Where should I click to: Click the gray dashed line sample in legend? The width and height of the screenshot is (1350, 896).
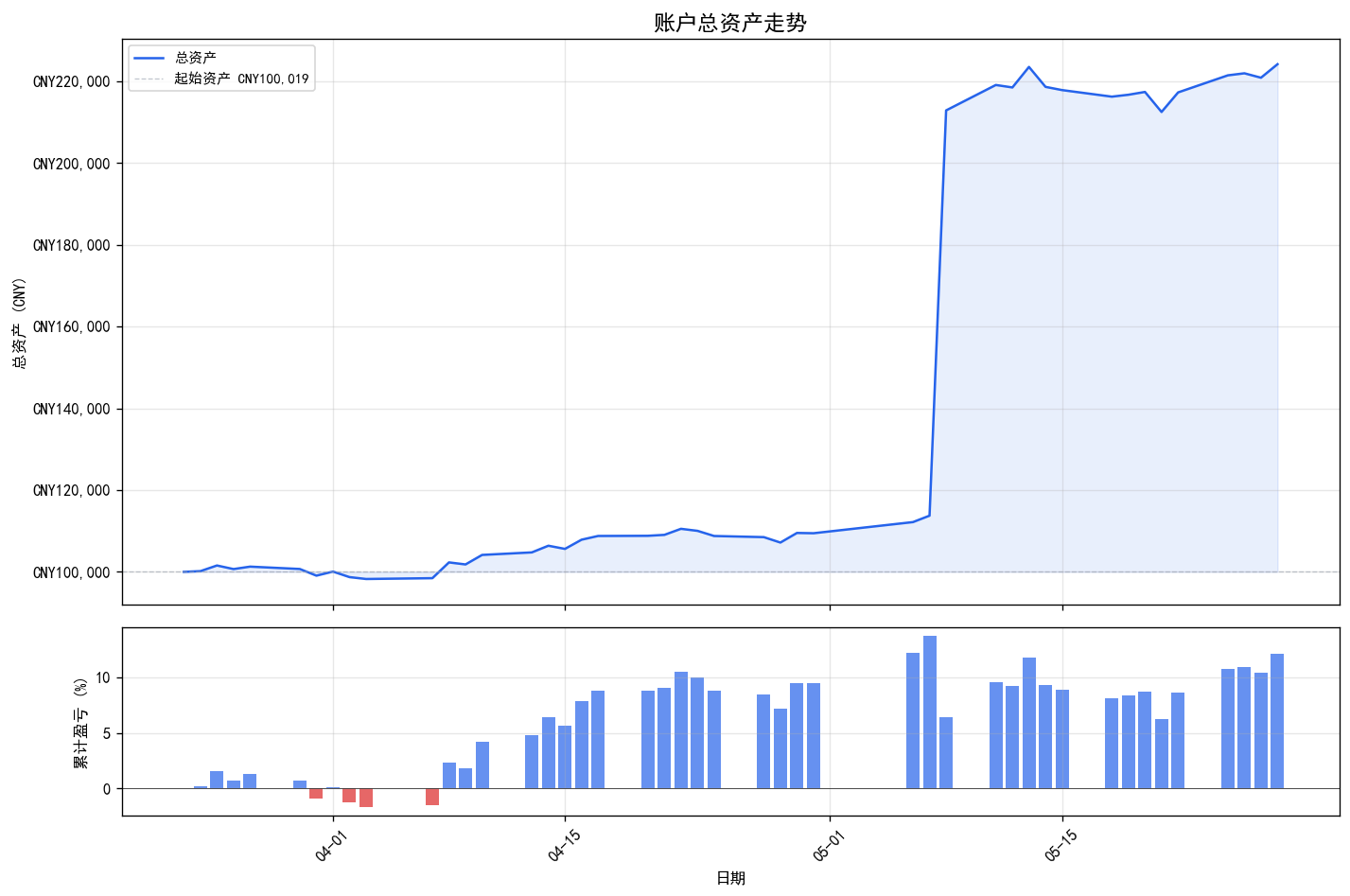coord(149,79)
